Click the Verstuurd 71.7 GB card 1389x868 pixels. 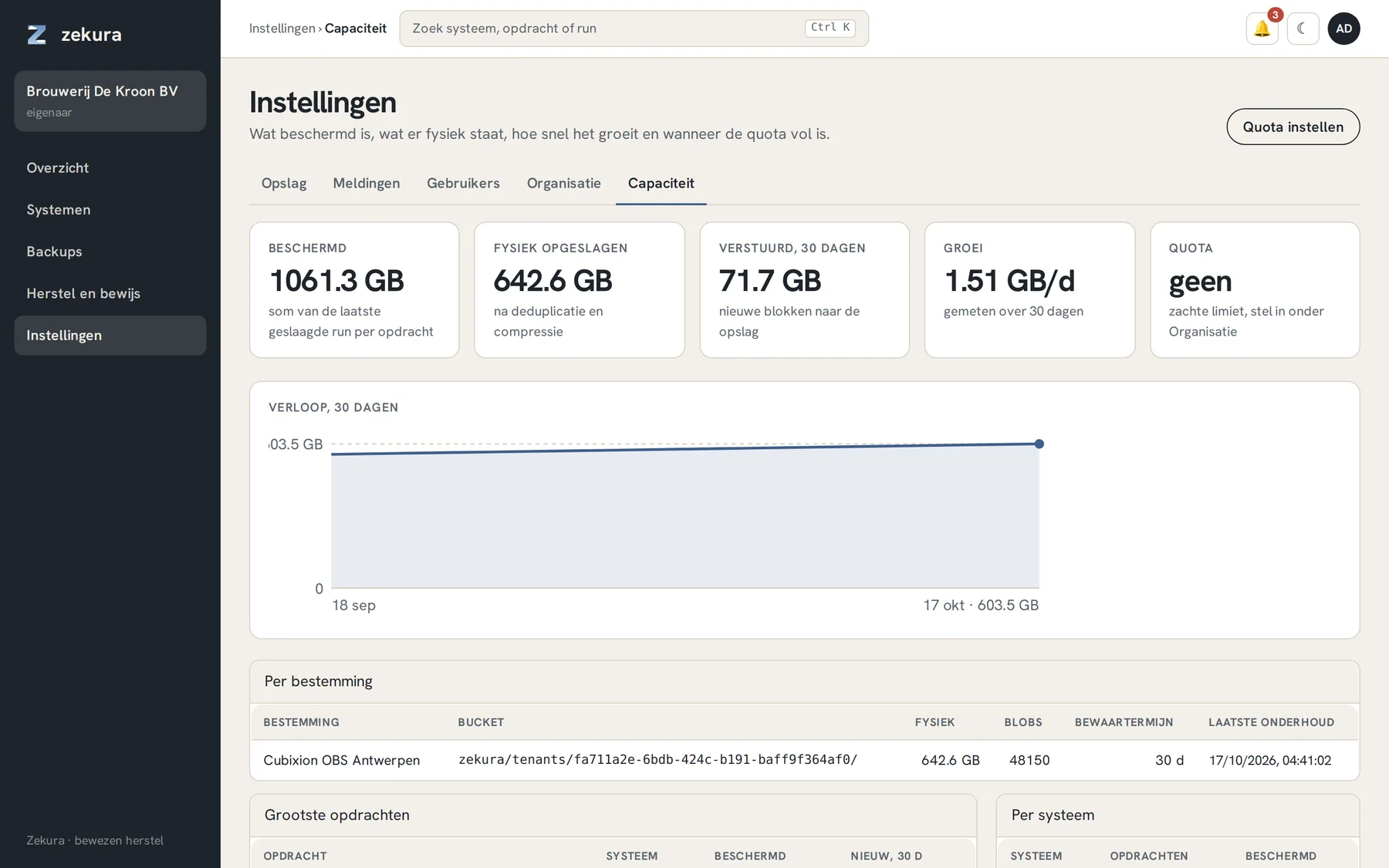(x=805, y=290)
